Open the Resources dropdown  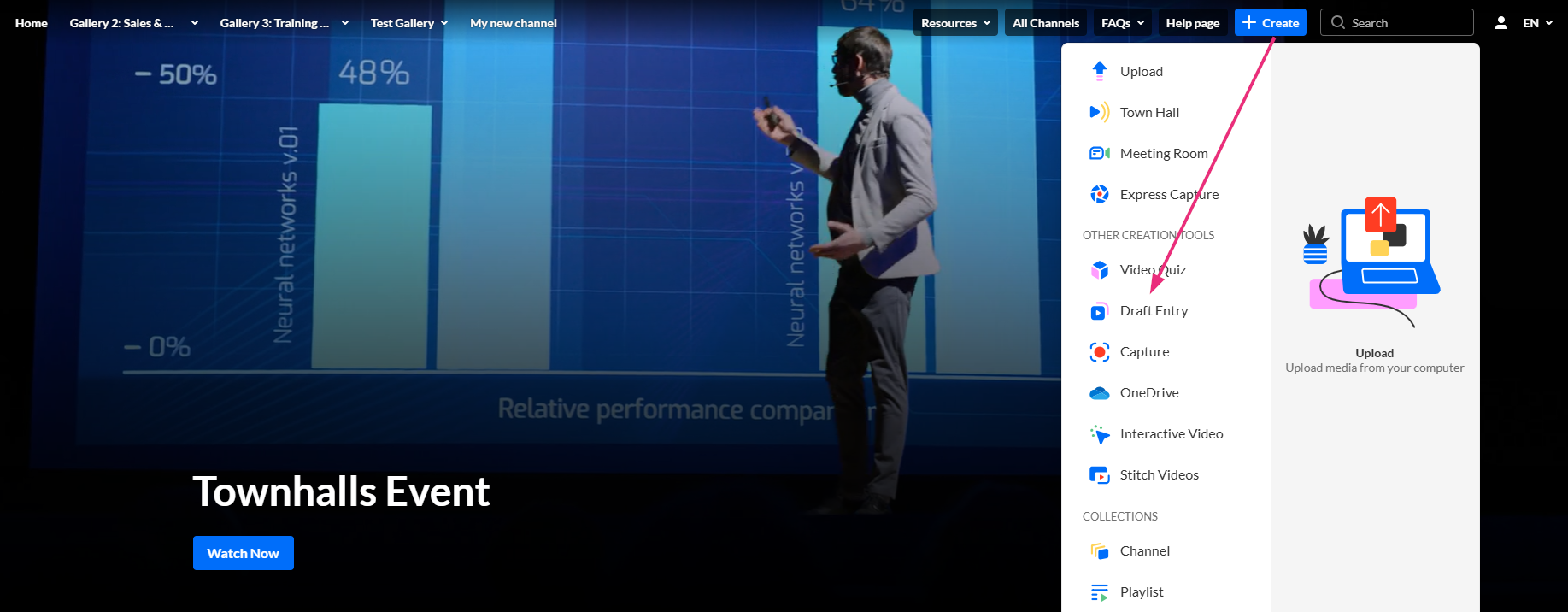pos(955,22)
